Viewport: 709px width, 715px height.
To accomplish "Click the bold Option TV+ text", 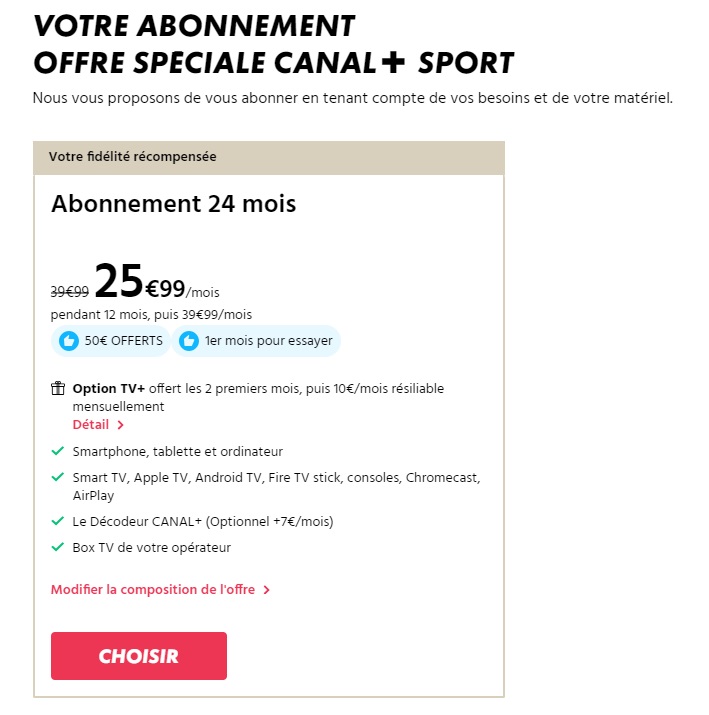I will [x=106, y=388].
